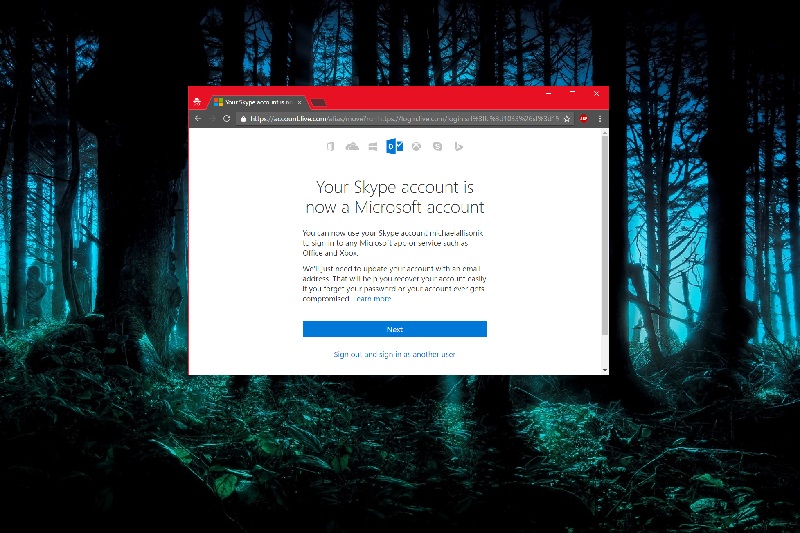Open the Adblock Plus extension icon
800x533 pixels.
point(584,118)
